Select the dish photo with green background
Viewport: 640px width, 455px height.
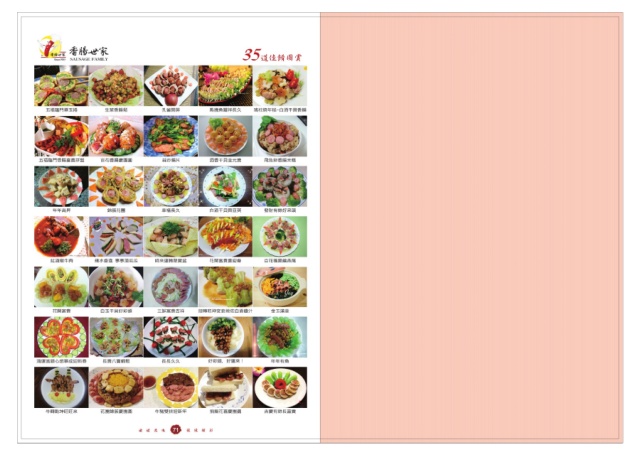(280, 237)
